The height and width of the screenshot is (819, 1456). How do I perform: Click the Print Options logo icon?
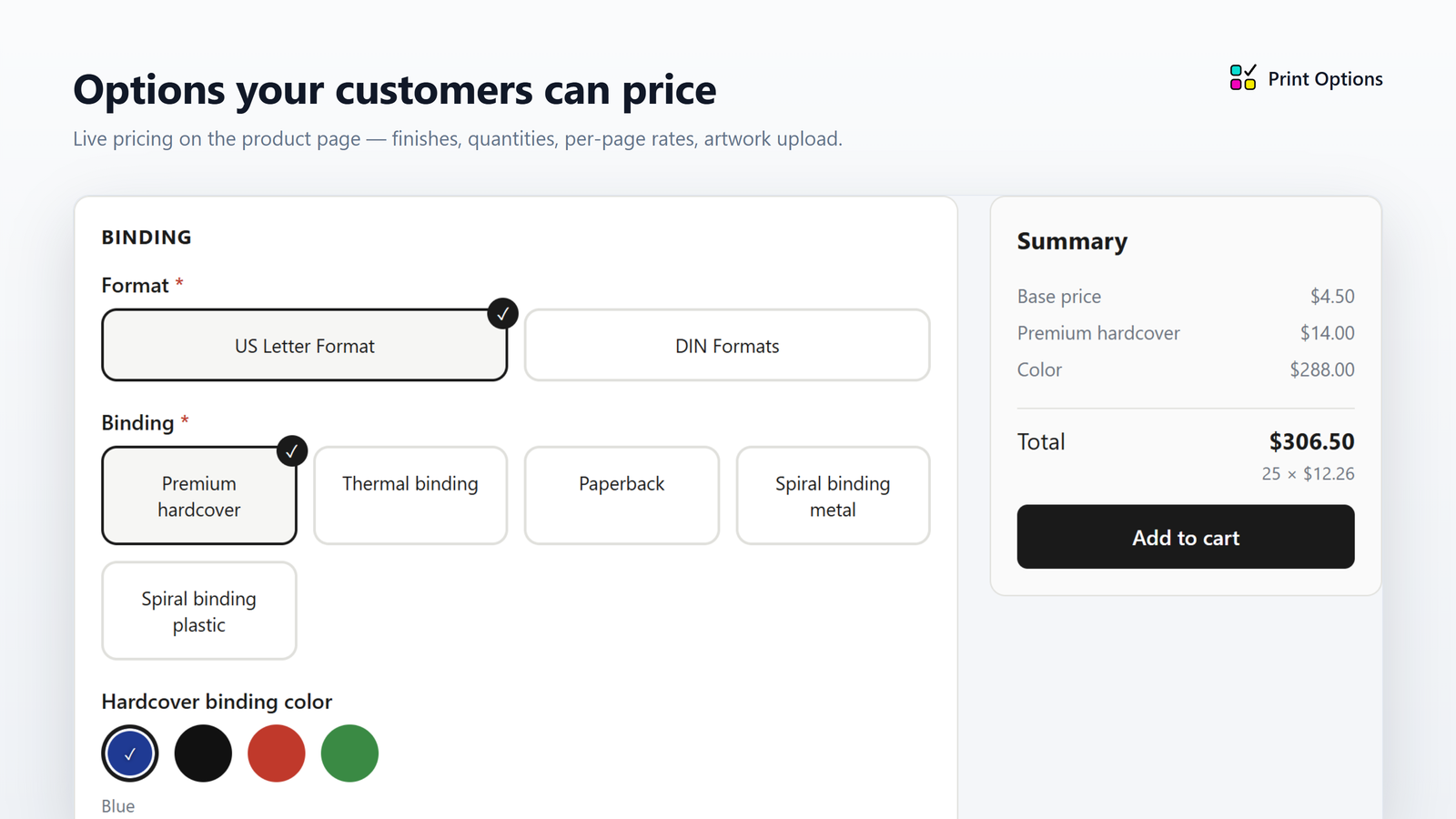point(1243,77)
